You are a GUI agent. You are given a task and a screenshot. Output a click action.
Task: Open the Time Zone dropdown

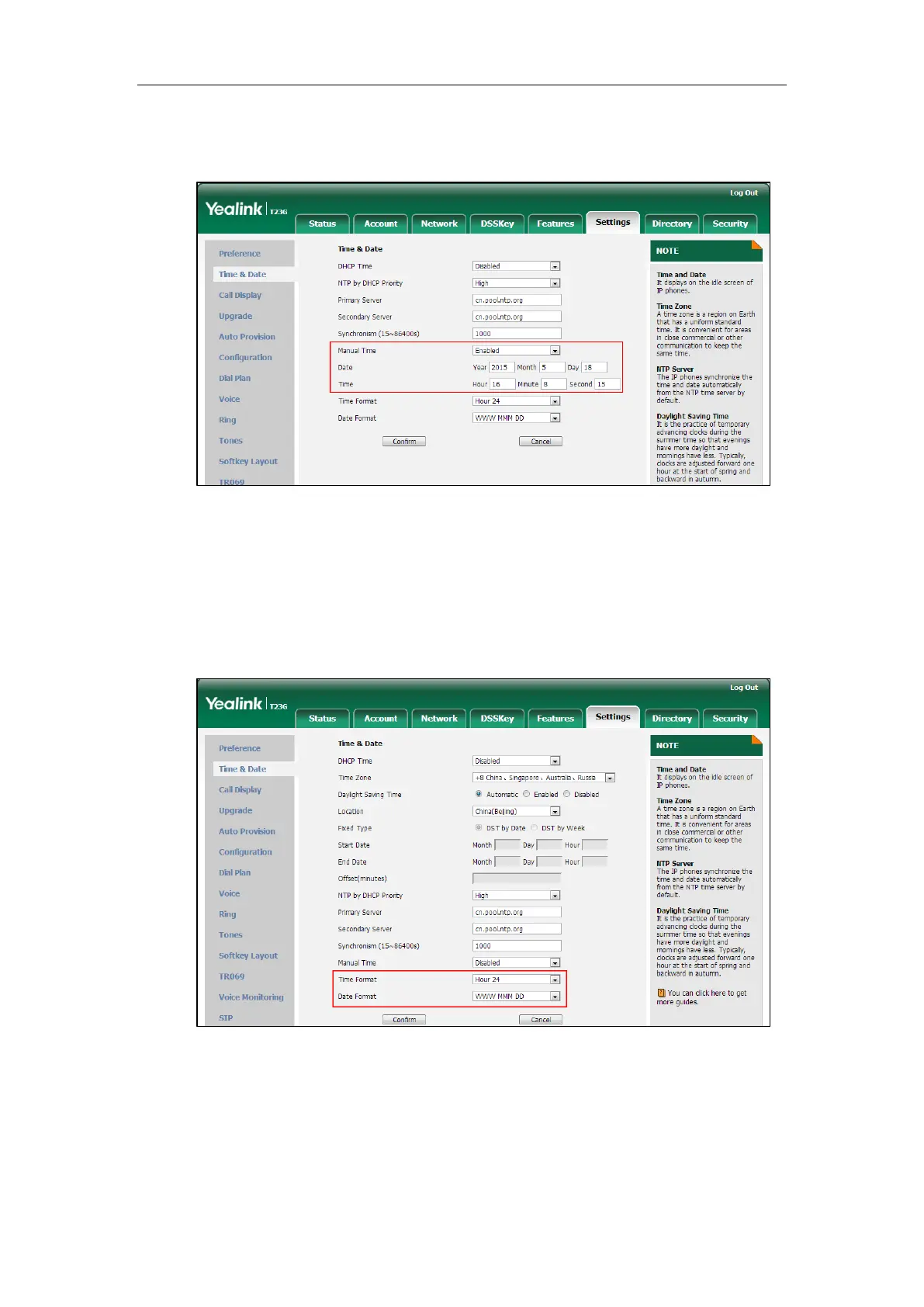(544, 778)
